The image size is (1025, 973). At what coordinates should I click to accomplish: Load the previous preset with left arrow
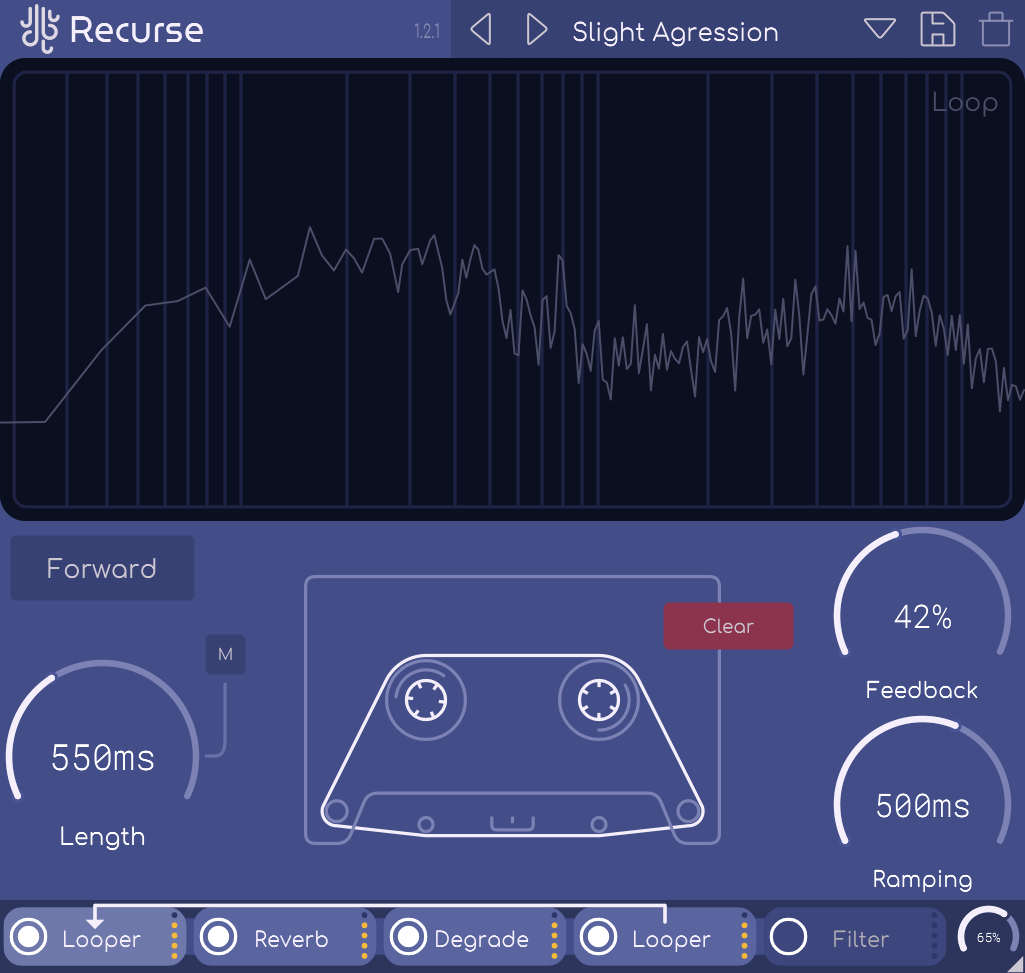pos(481,29)
